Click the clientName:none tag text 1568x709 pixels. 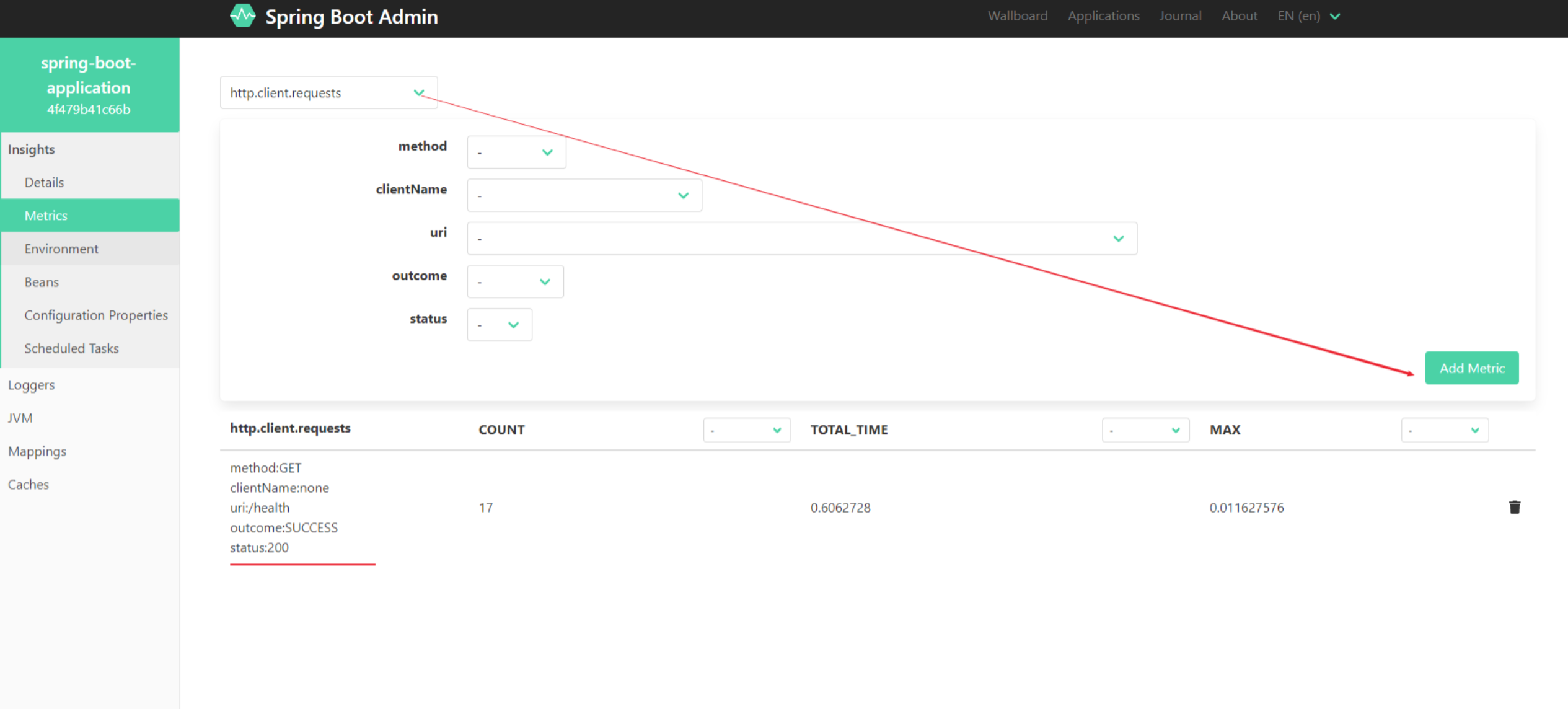pos(280,488)
